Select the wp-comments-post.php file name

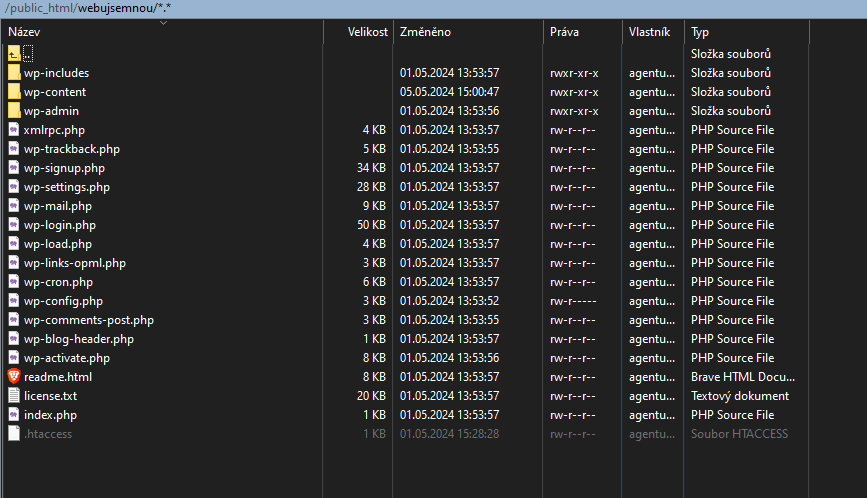89,319
